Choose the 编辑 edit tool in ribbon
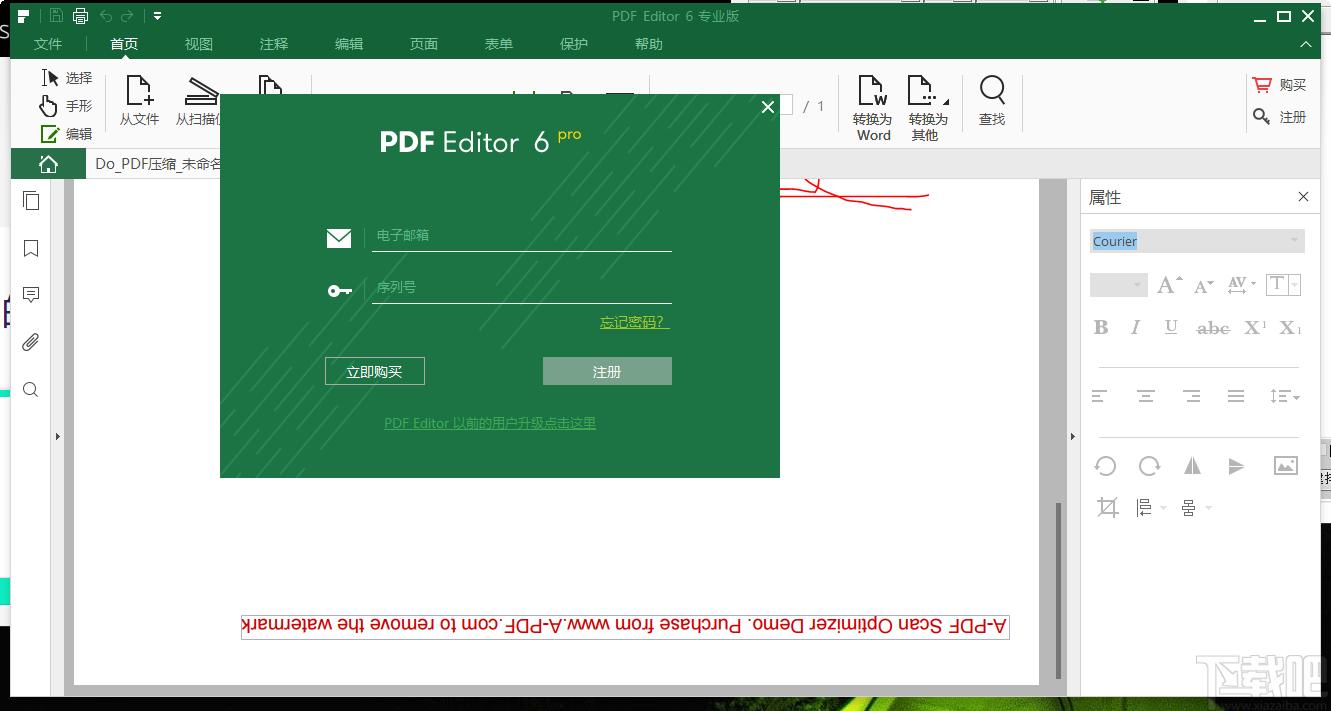The height and width of the screenshot is (711, 1331). click(x=66, y=134)
